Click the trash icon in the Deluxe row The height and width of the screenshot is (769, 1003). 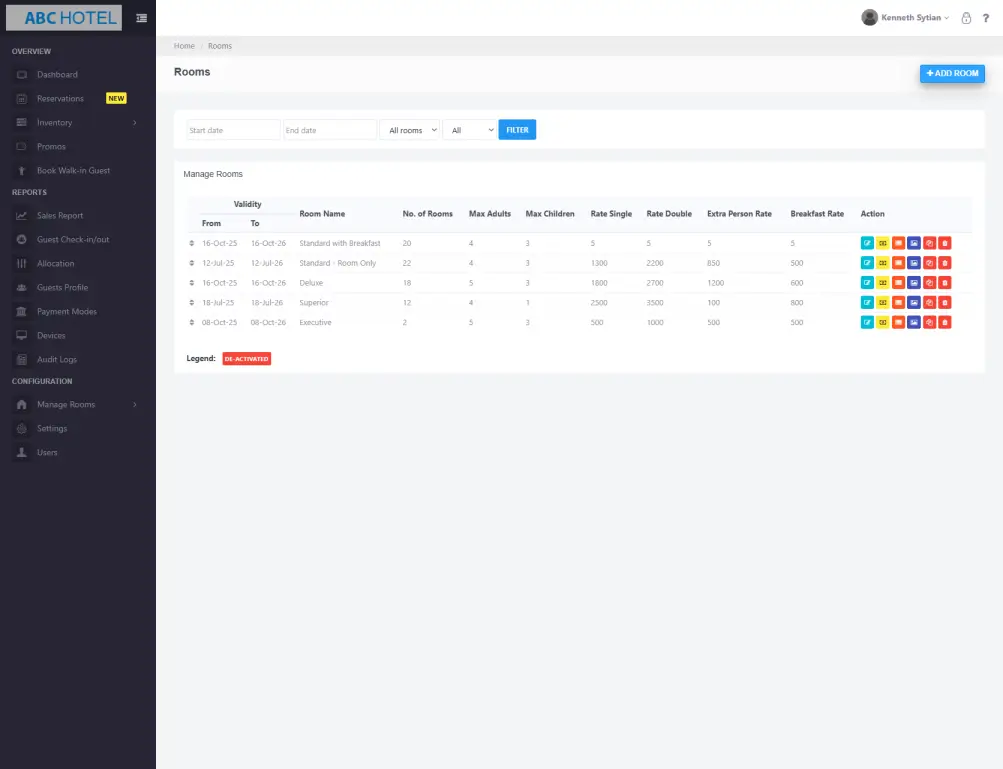[x=945, y=283]
